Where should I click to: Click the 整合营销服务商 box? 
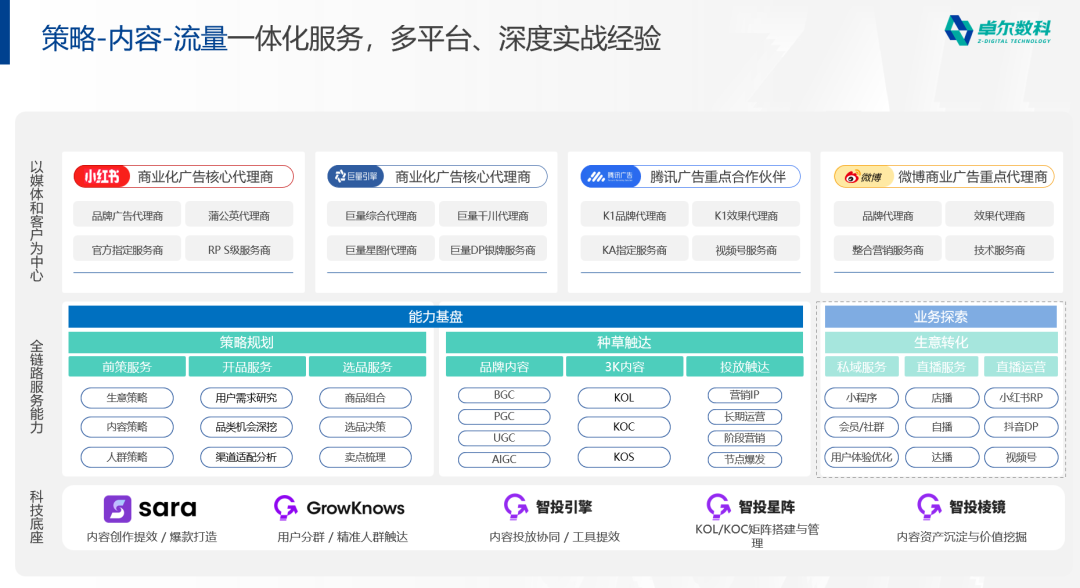[x=888, y=250]
